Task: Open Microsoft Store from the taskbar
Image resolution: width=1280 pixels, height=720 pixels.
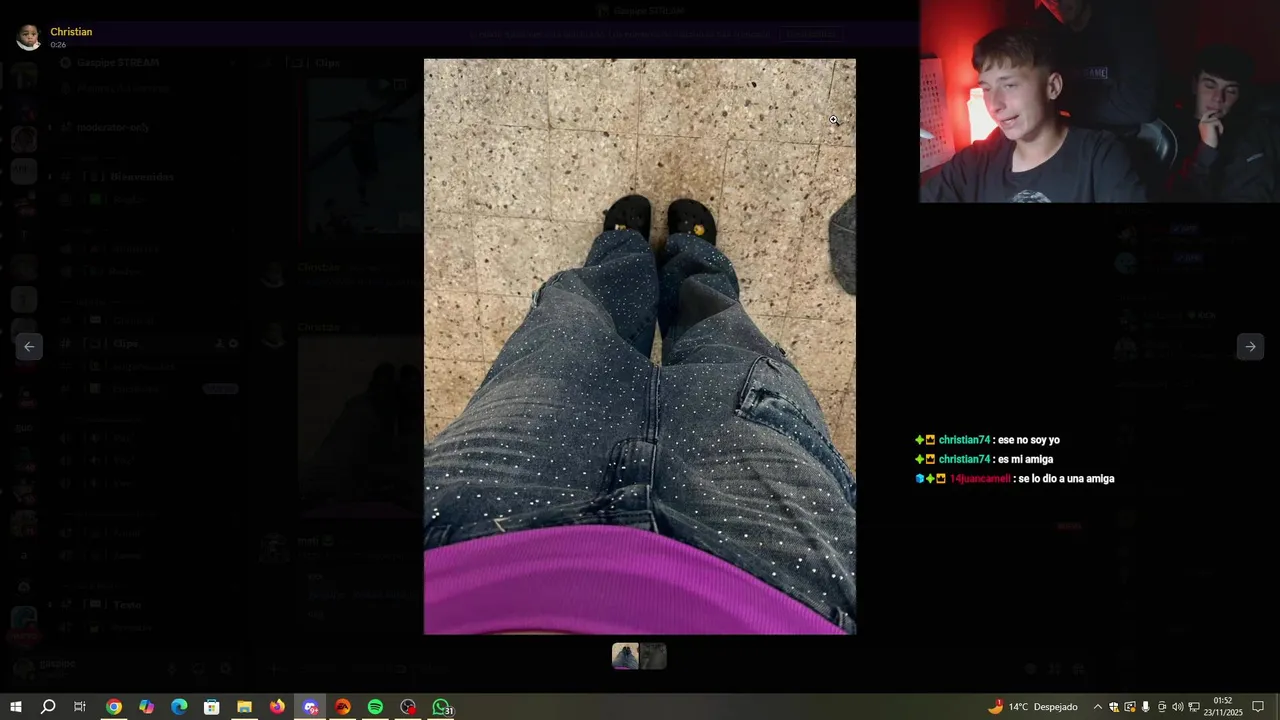Action: (x=212, y=707)
